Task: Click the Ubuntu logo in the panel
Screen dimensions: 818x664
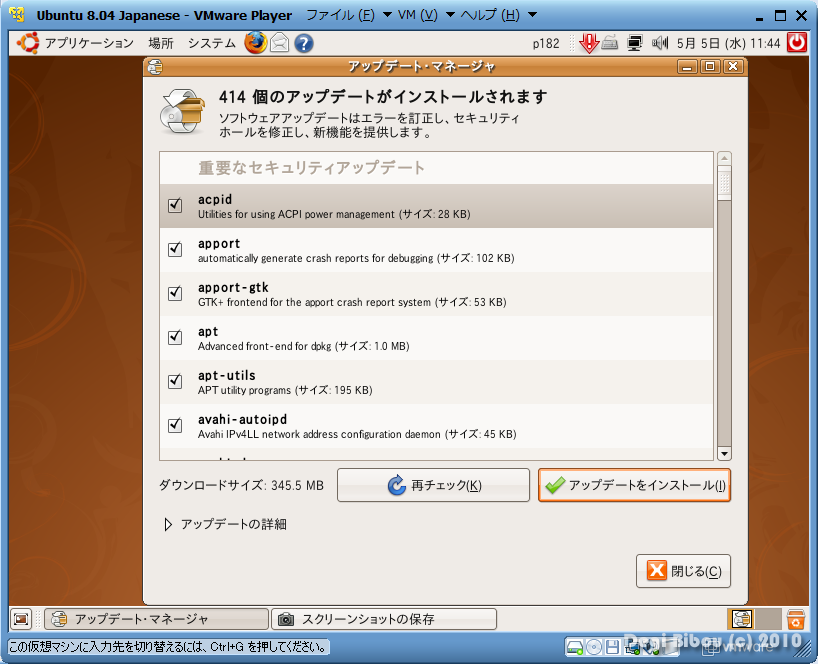Action: pyautogui.click(x=28, y=43)
